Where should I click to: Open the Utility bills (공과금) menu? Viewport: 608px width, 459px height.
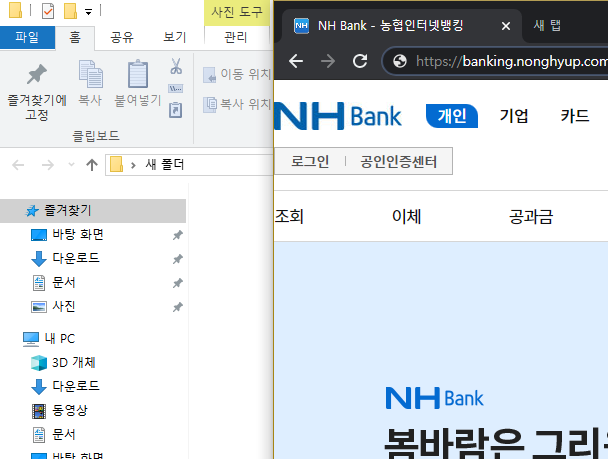click(531, 216)
